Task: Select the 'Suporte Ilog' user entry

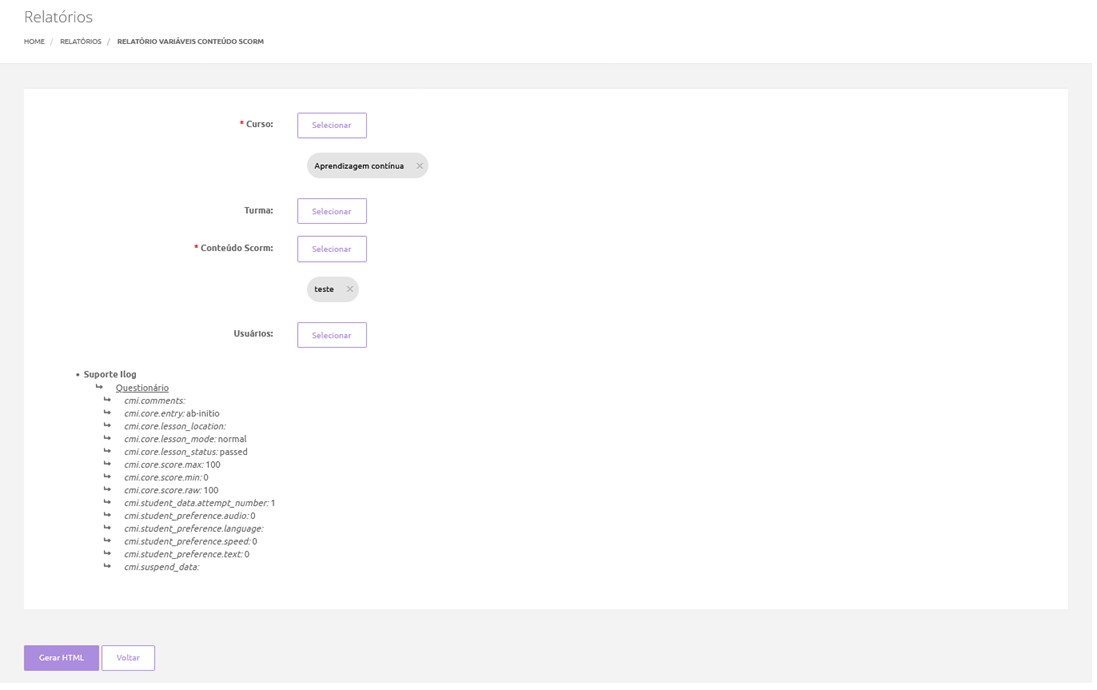Action: tap(110, 374)
